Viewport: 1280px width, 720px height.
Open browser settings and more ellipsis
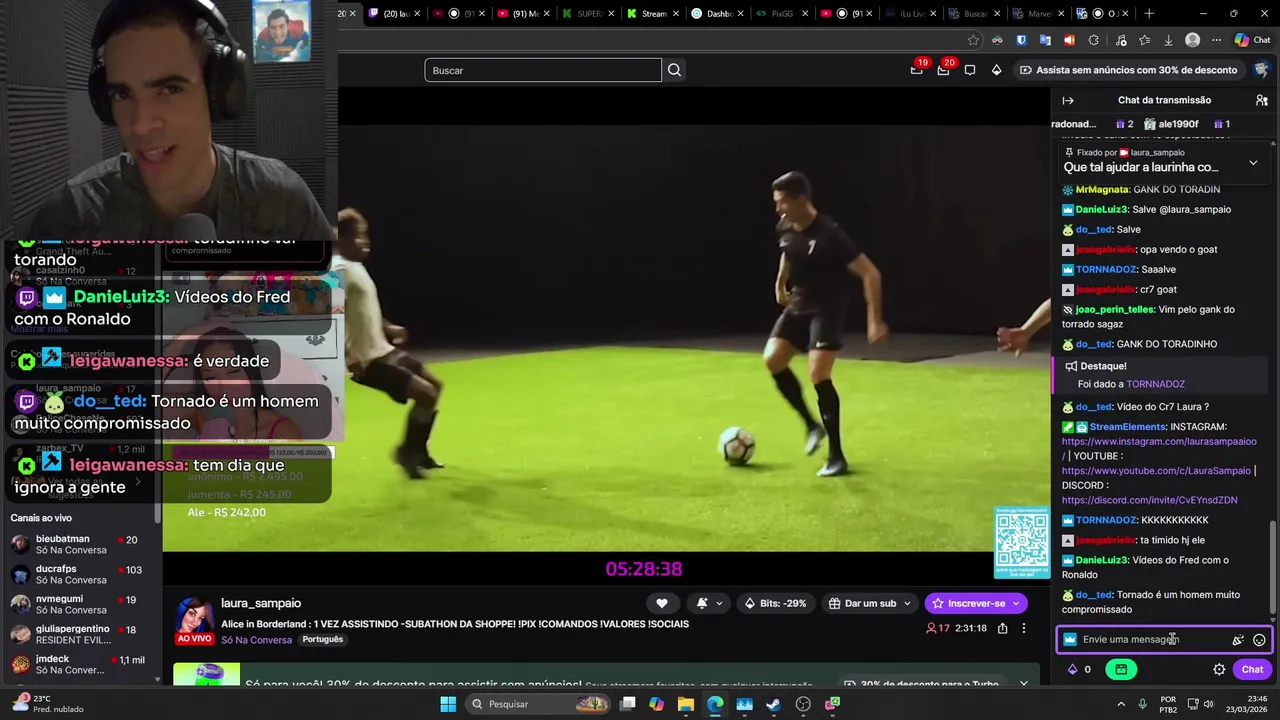click(1216, 40)
